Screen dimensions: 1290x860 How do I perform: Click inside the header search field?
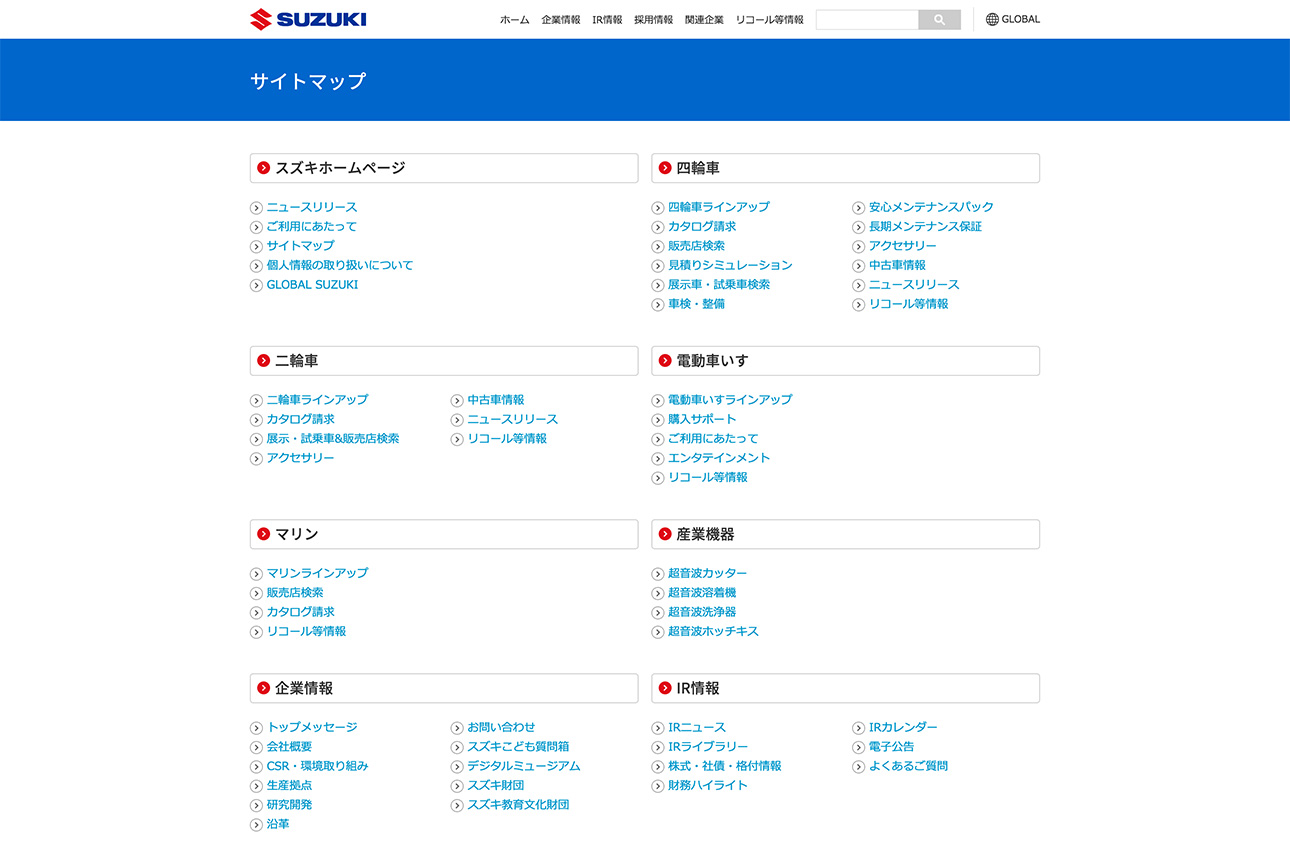[866, 20]
